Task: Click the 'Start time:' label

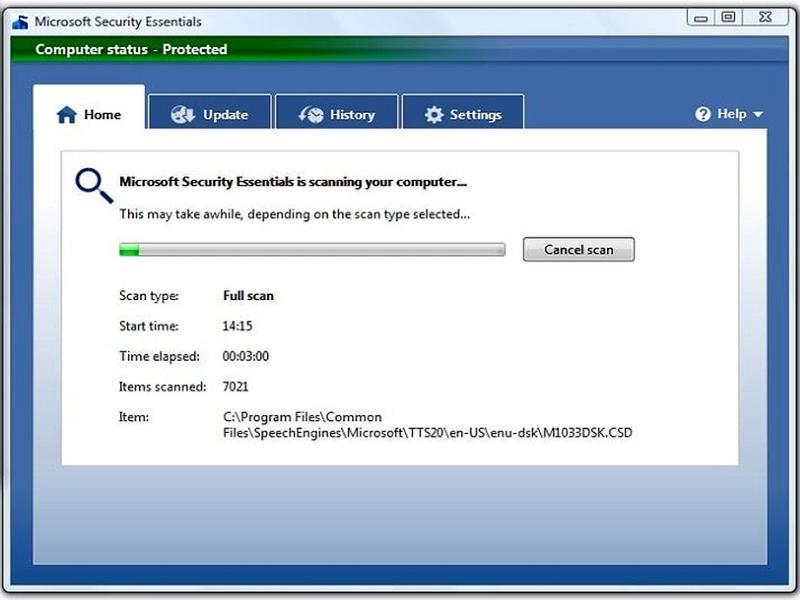Action: point(148,326)
